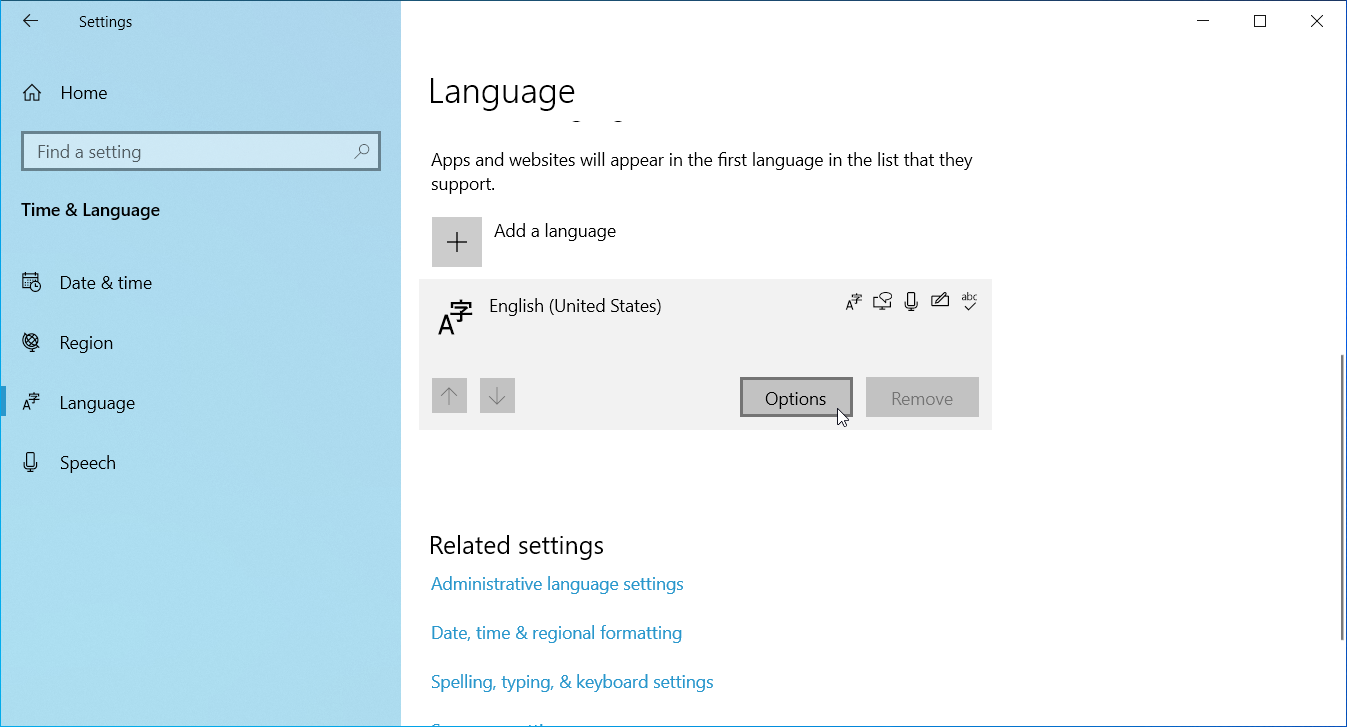
Task: Click the display language feature icon
Action: 853,302
